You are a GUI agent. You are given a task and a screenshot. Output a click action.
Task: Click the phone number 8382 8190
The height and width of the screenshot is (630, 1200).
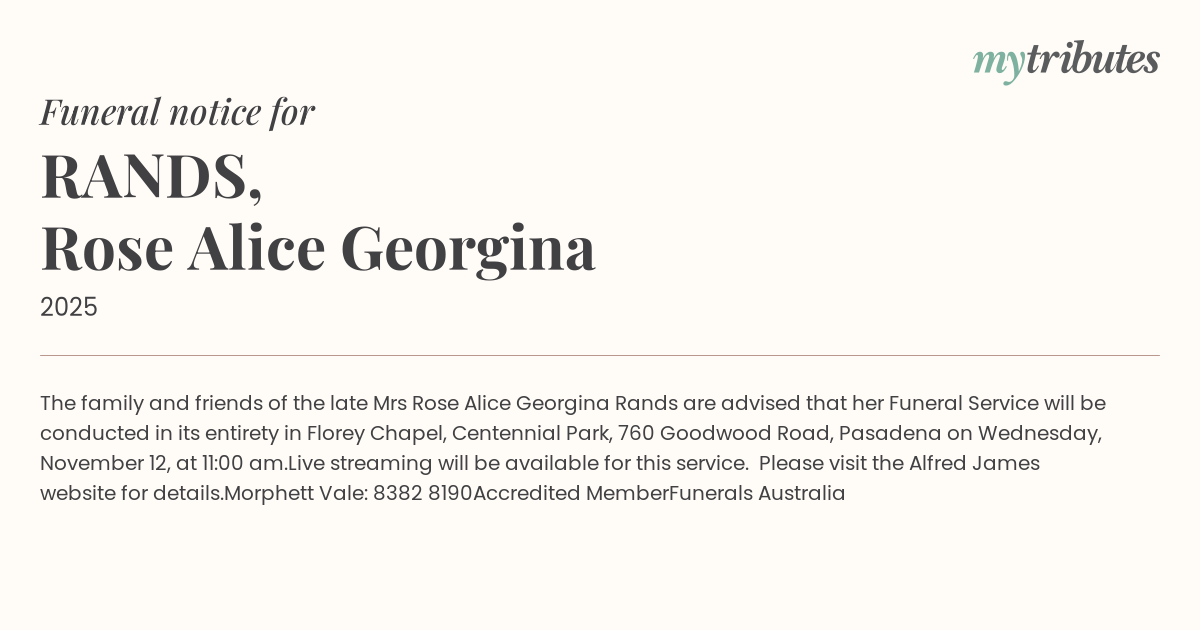pos(422,493)
